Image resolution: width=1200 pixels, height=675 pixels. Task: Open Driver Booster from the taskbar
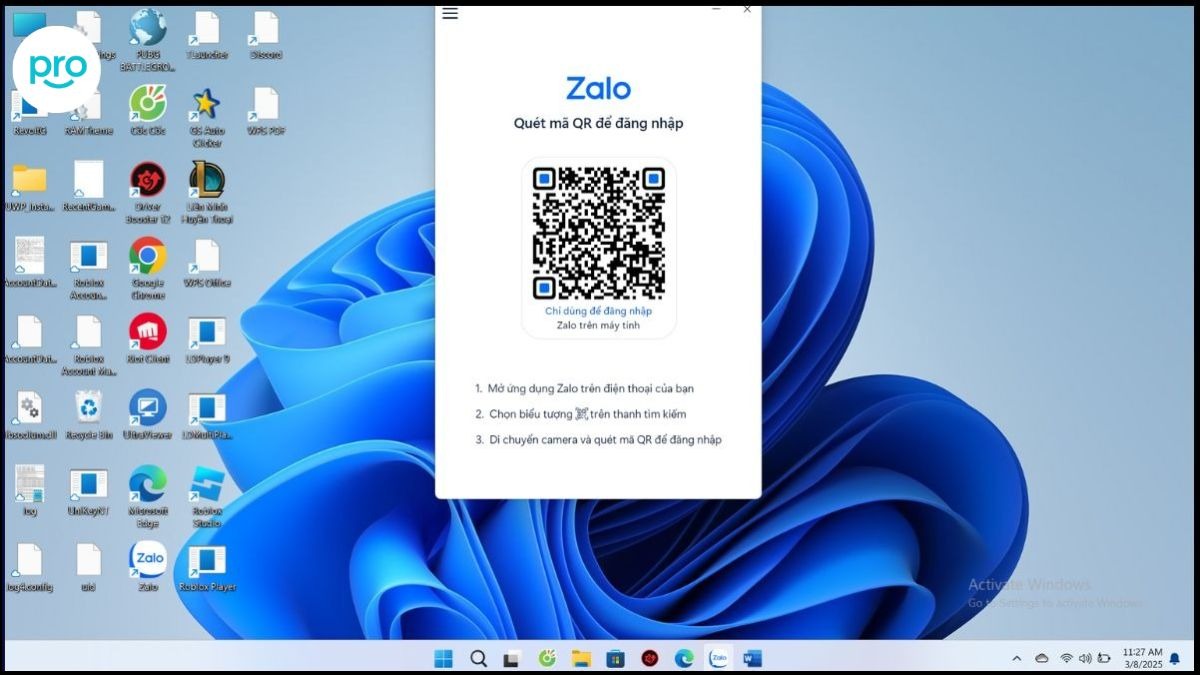pyautogui.click(x=650, y=658)
